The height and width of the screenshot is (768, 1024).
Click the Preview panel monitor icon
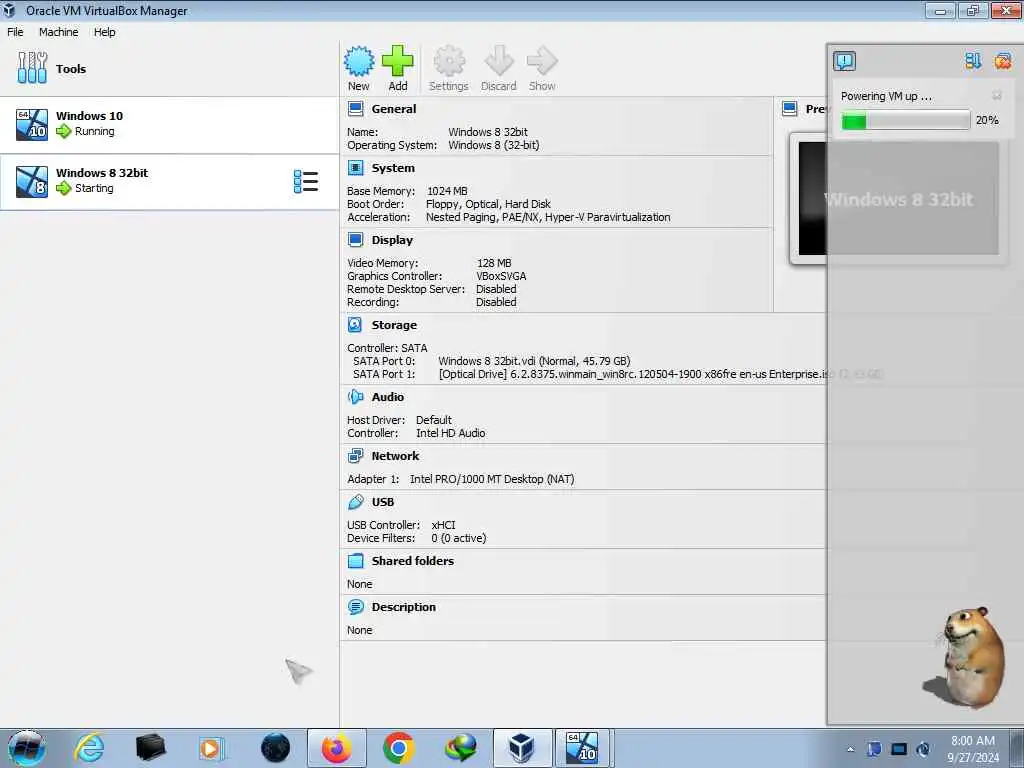[790, 109]
